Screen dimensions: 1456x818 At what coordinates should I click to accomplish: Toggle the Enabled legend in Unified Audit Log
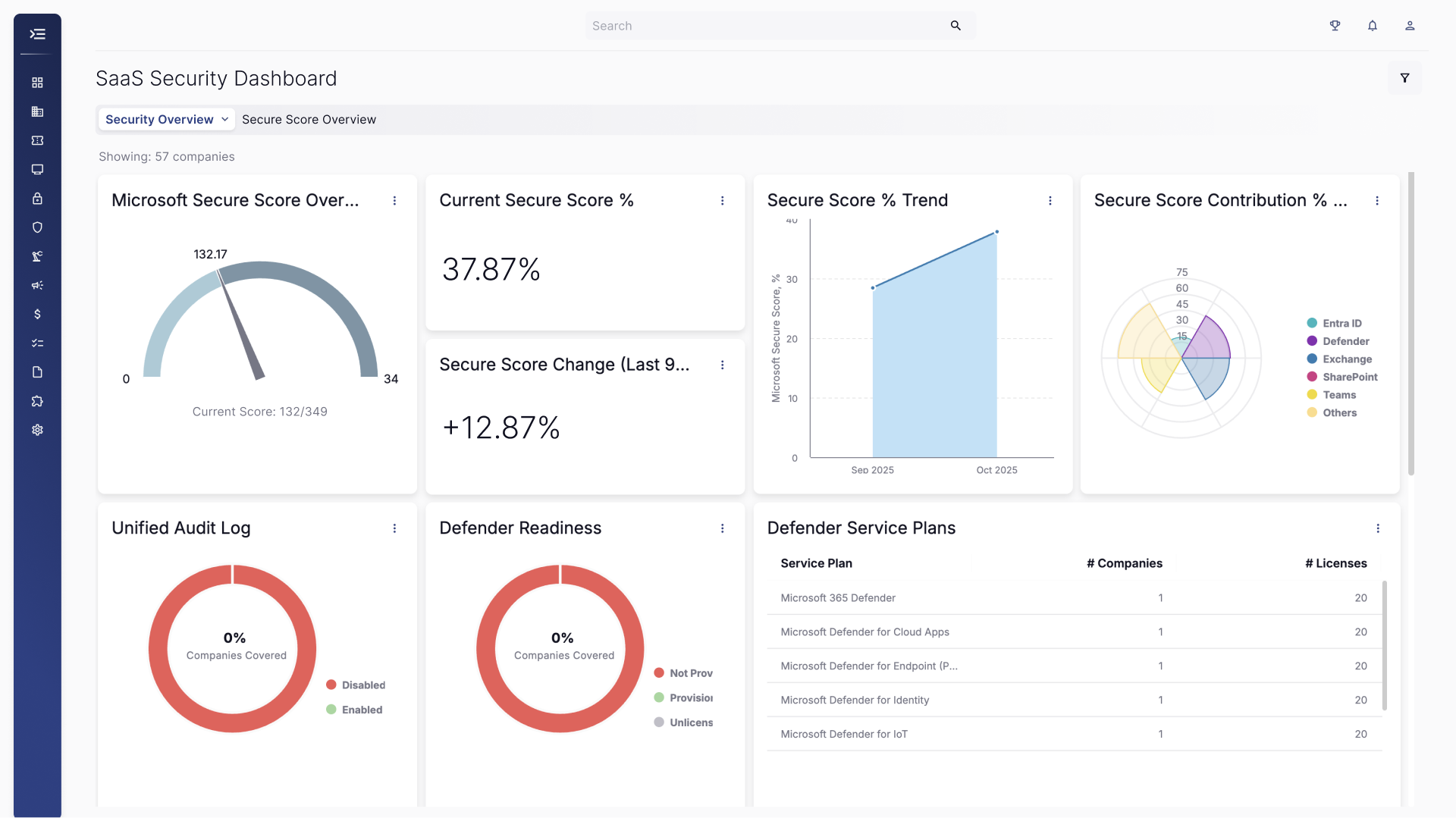pyautogui.click(x=354, y=710)
